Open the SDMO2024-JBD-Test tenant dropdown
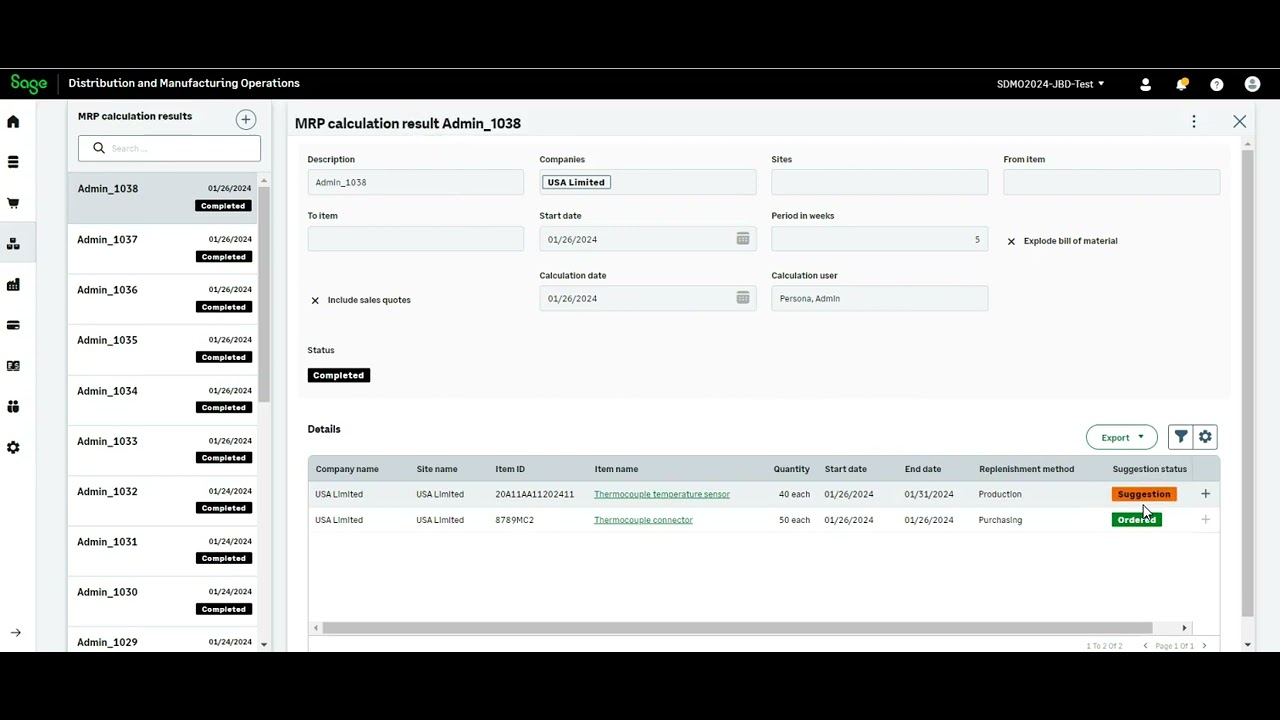The image size is (1280, 720). [x=1050, y=84]
